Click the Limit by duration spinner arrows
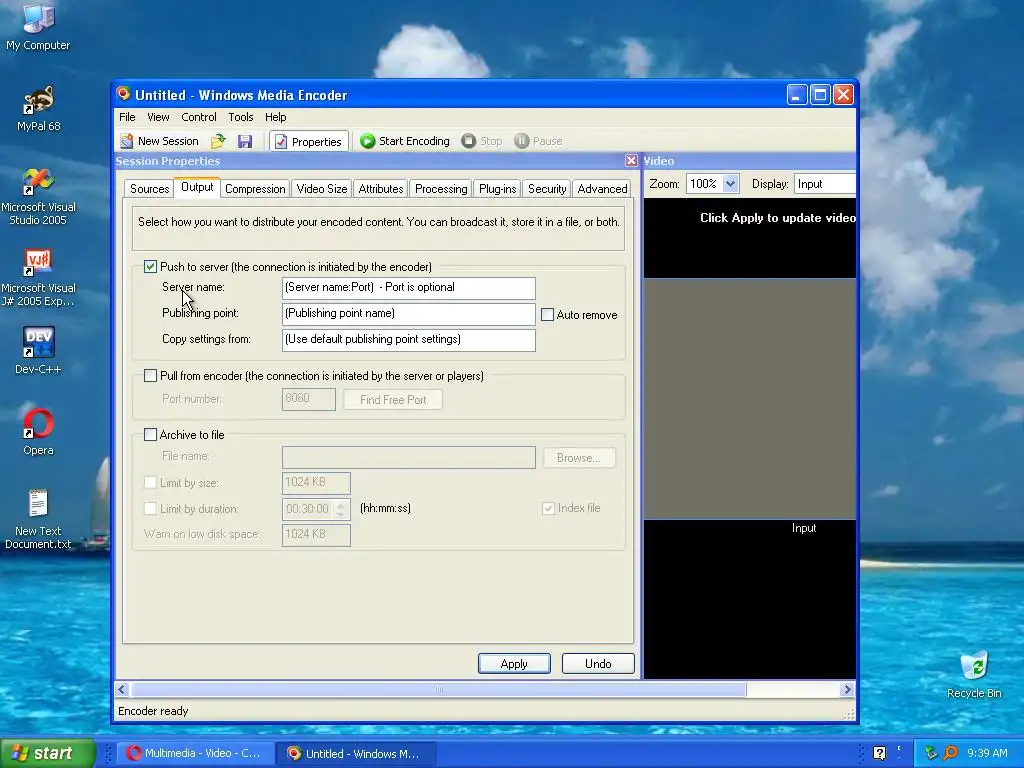The image size is (1024, 768). [340, 509]
